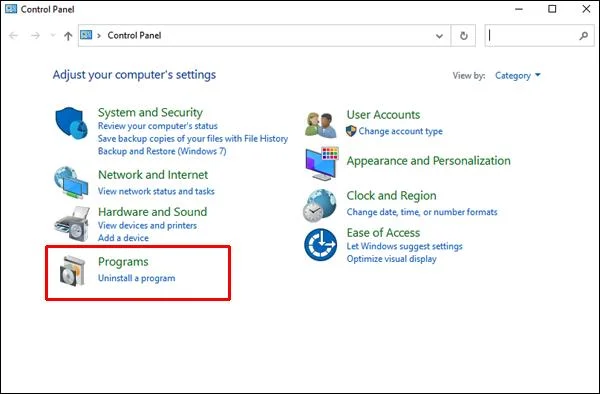This screenshot has height=394, width=600.
Task: Click the forward navigation arrow
Action: [35, 36]
